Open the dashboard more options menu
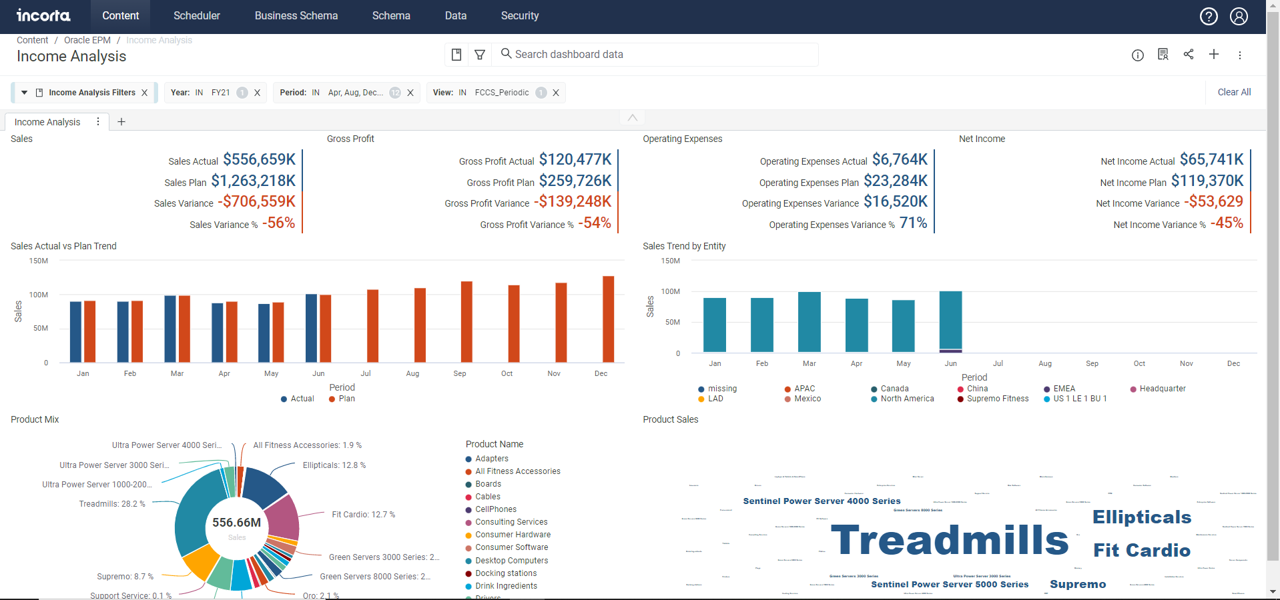This screenshot has height=600, width=1280. click(x=1240, y=55)
